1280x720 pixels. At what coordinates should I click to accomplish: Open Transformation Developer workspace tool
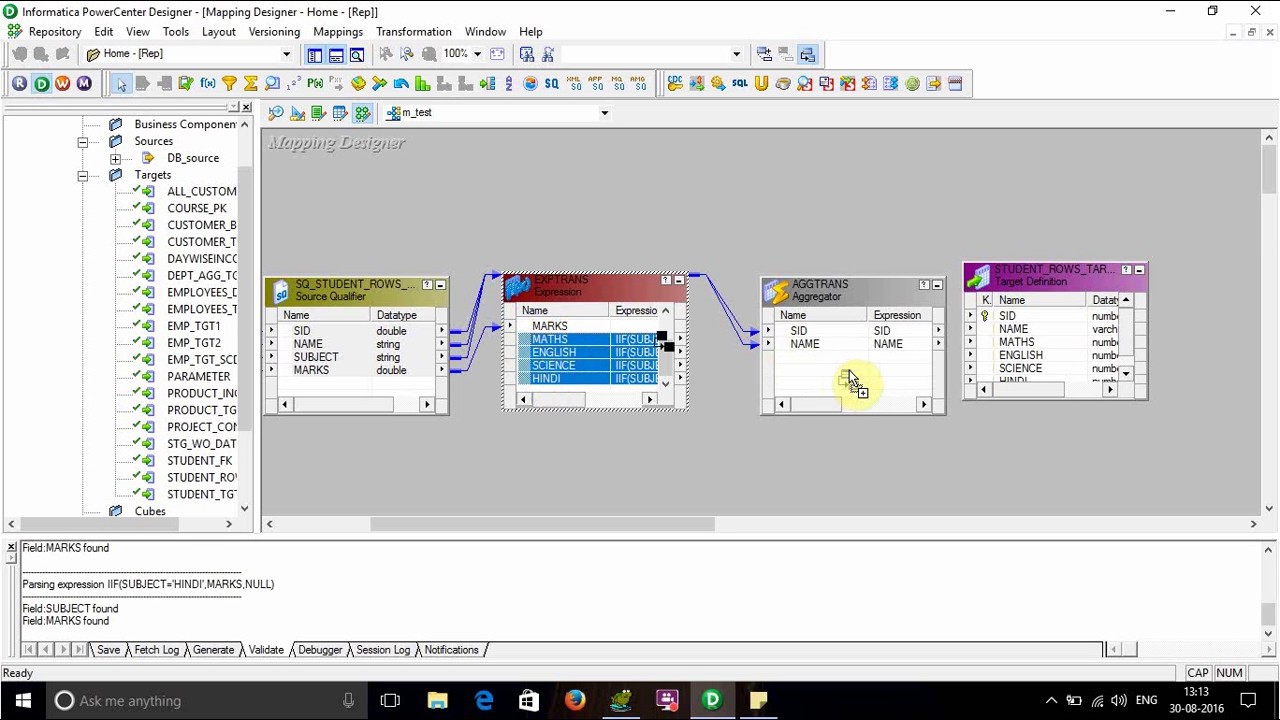click(x=319, y=113)
